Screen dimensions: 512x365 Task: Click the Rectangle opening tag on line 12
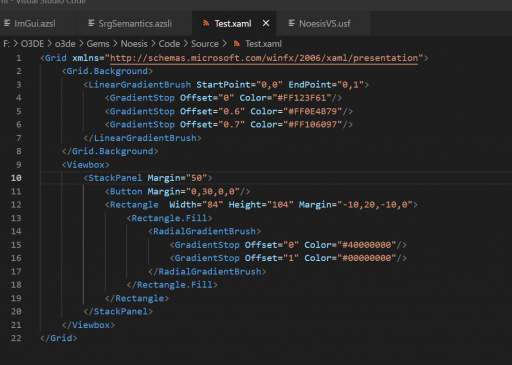coord(132,205)
